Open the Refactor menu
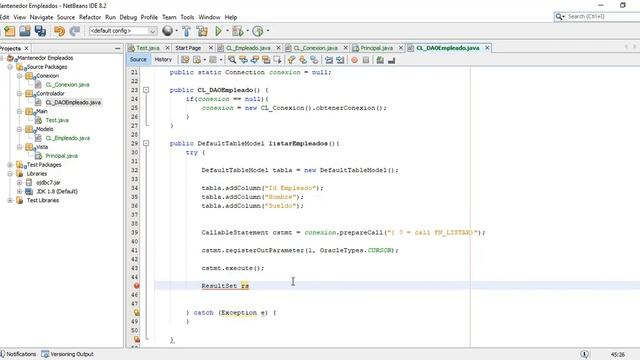This screenshot has width=640, height=360. point(90,17)
